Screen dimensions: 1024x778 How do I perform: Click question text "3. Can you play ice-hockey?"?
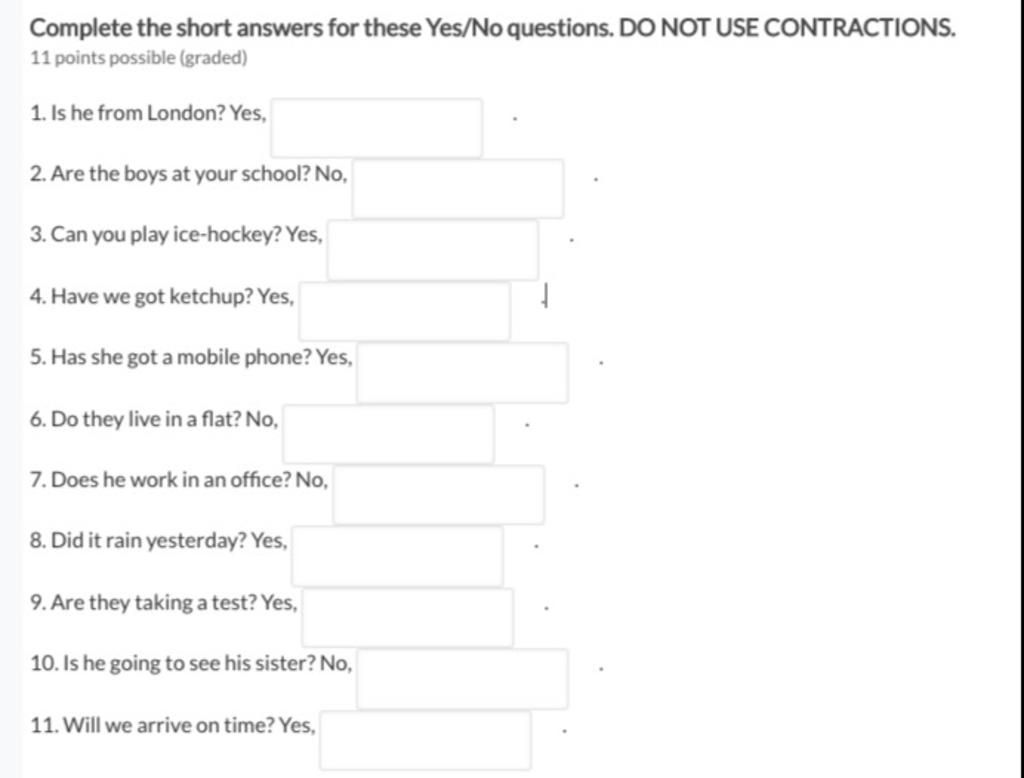(155, 235)
